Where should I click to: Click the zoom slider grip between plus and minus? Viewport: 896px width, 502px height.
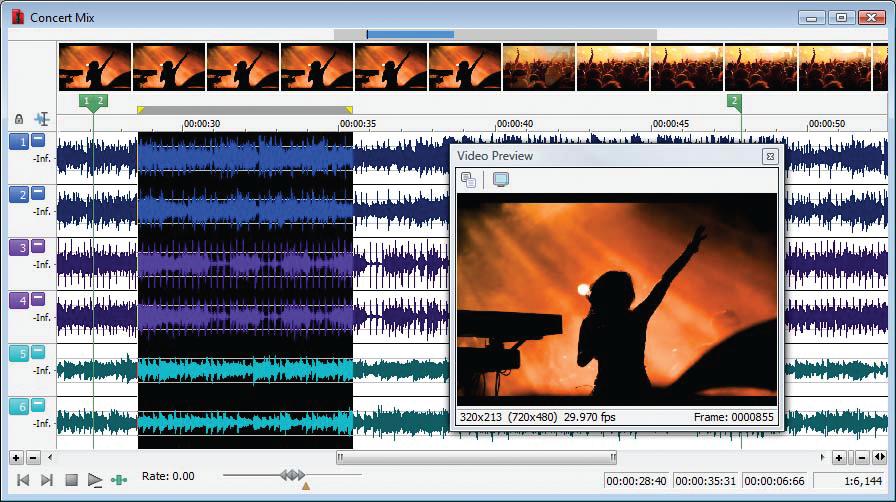tap(851, 457)
